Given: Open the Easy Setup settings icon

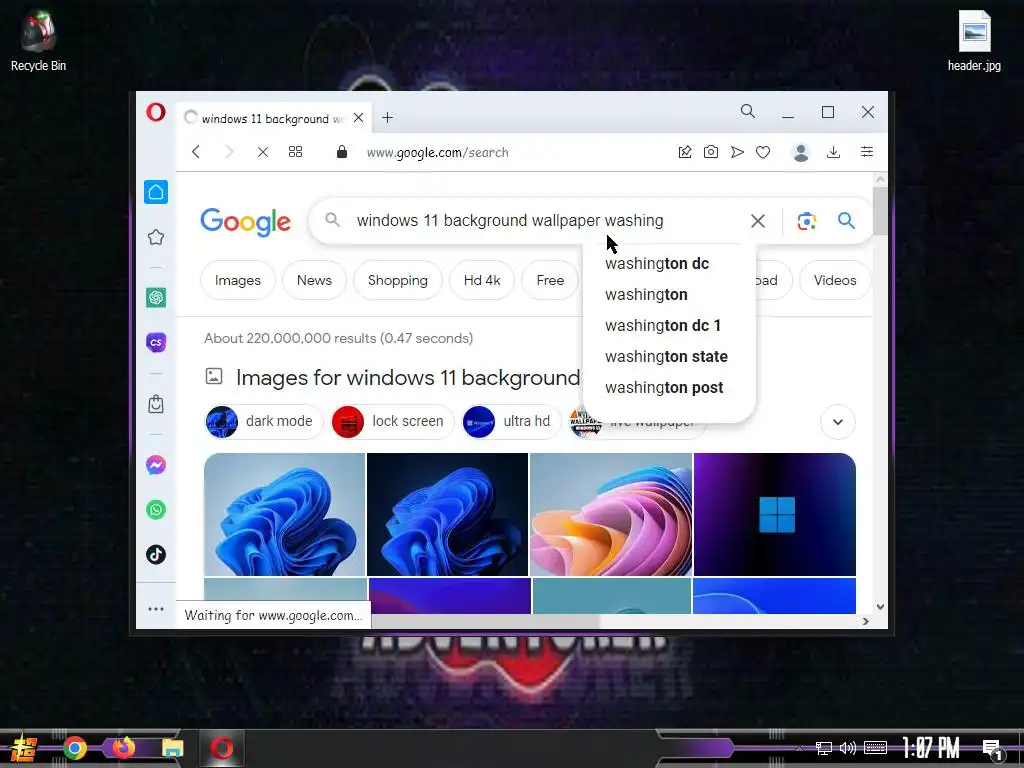Looking at the screenshot, I should (x=867, y=152).
